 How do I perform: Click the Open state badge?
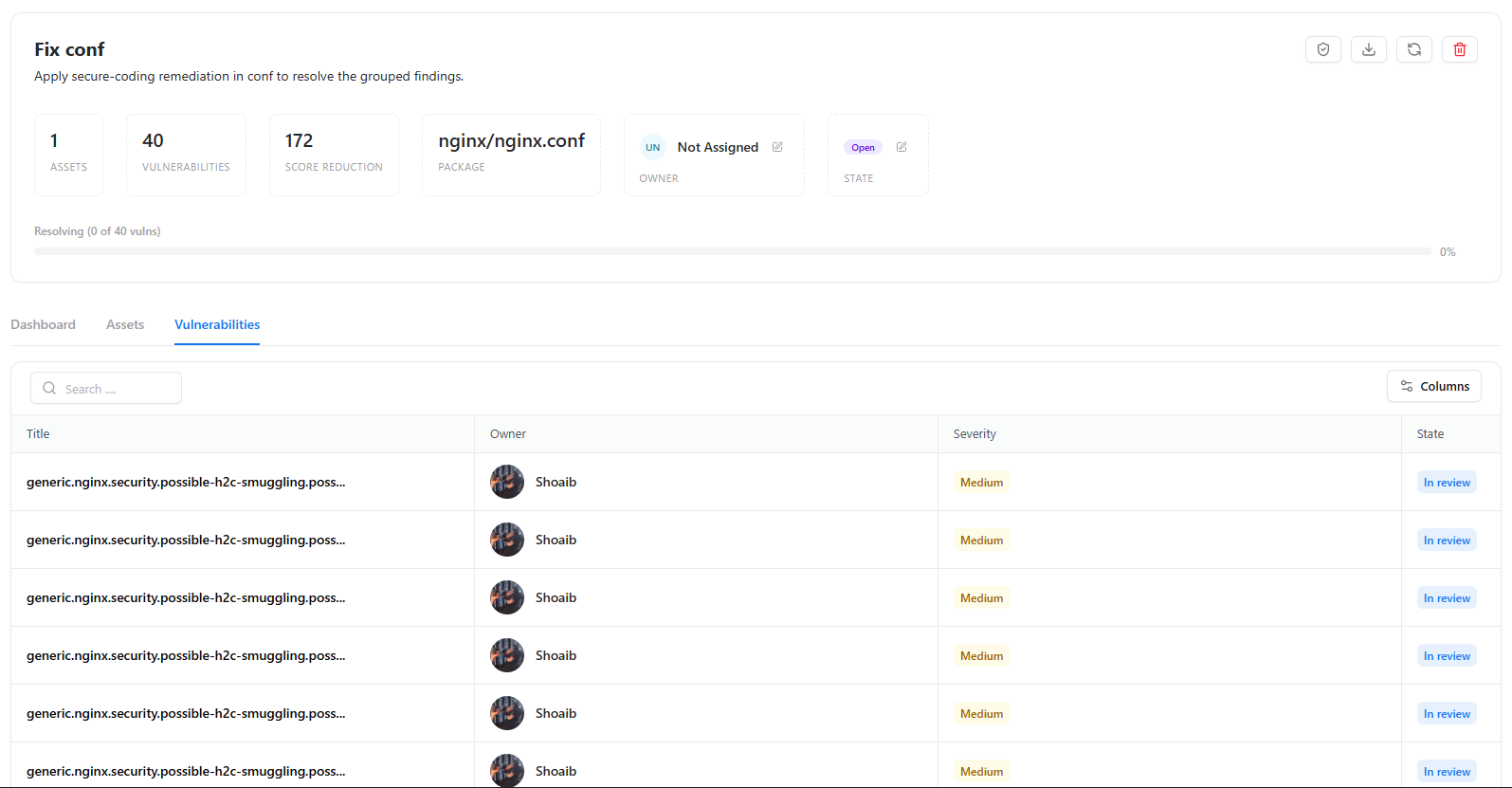863,147
